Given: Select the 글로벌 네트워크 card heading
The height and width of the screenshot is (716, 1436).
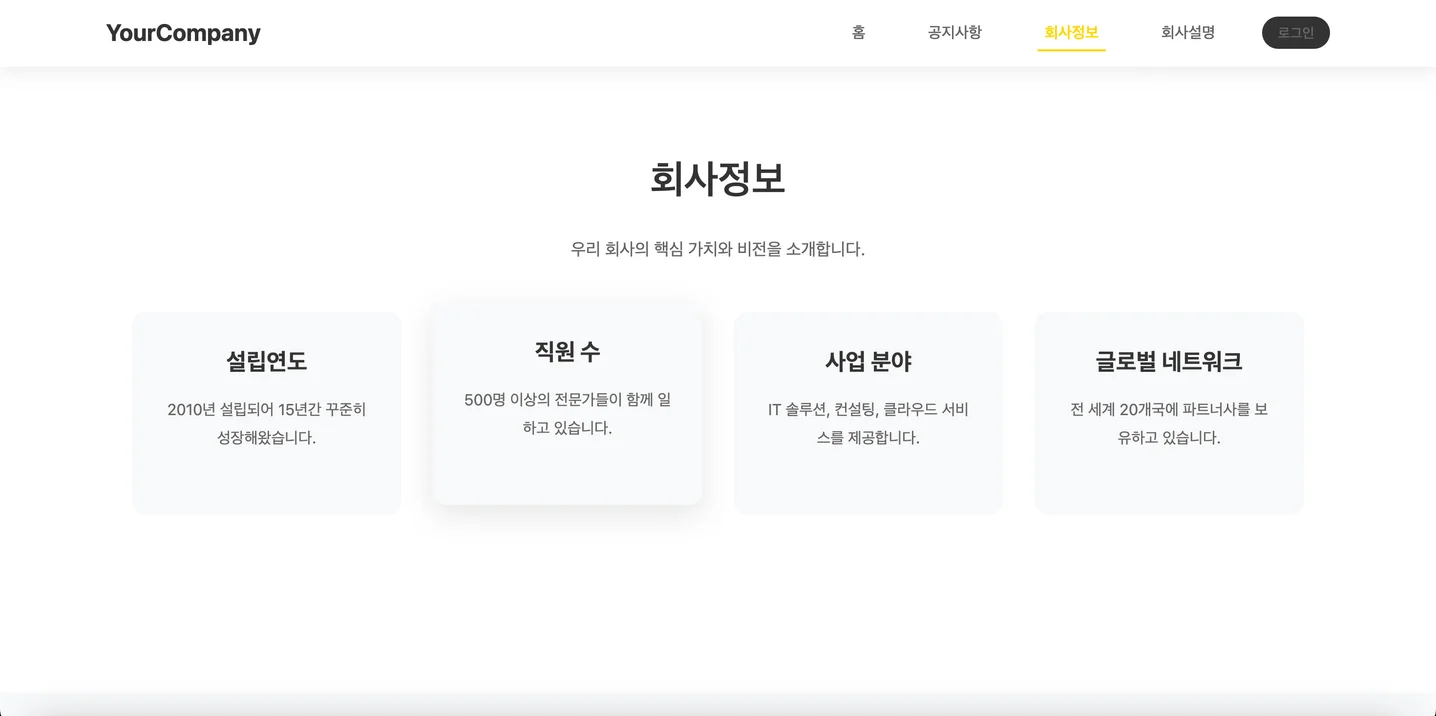Looking at the screenshot, I should (x=1169, y=361).
